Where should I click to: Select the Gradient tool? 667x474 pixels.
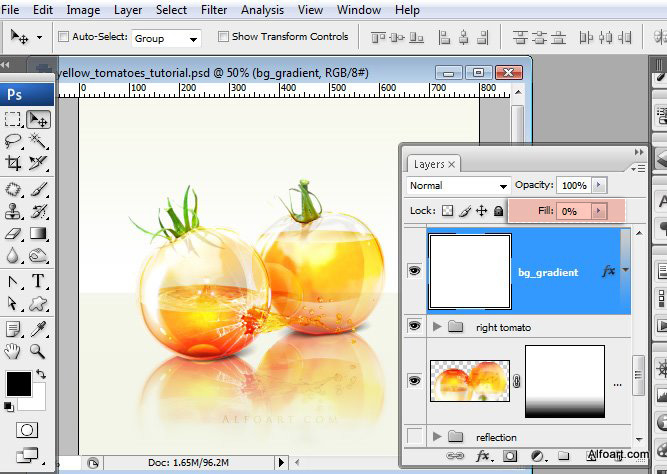[x=38, y=234]
